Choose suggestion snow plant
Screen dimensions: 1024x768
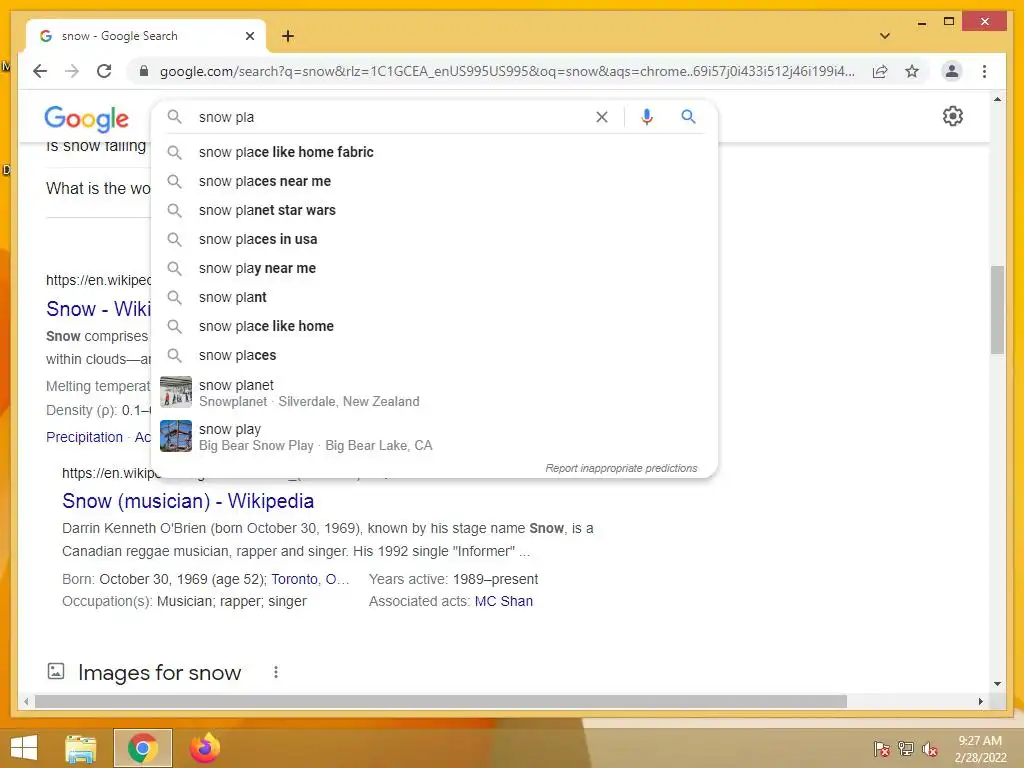click(434, 297)
